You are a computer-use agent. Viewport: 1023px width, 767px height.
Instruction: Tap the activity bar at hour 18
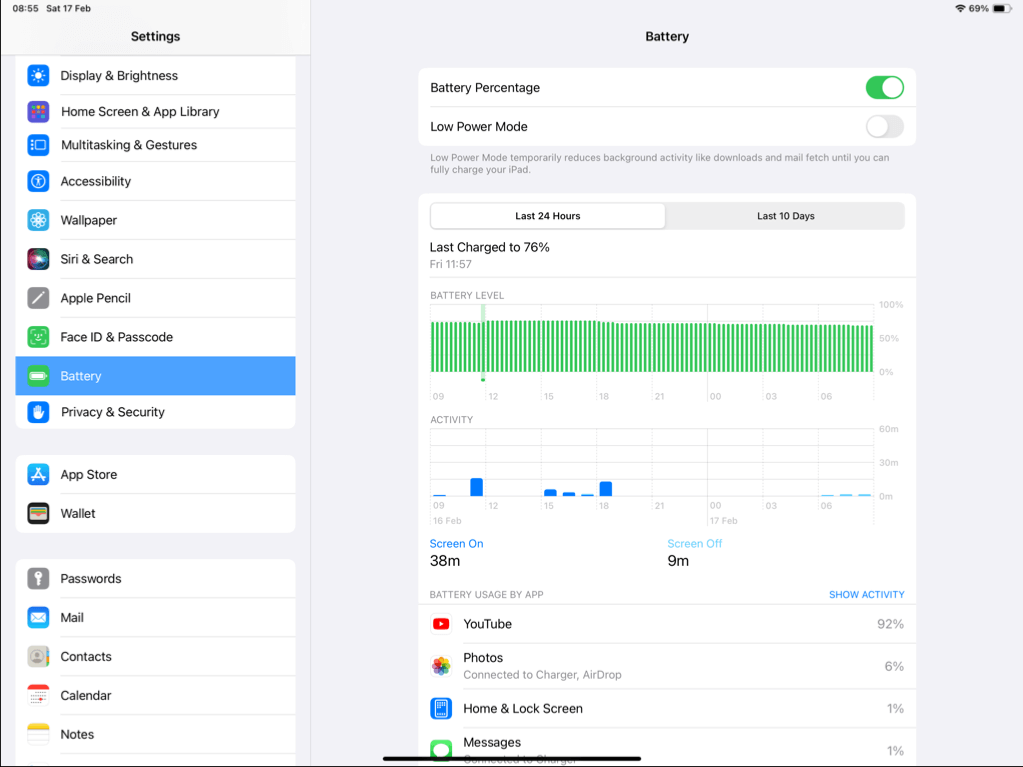[x=605, y=489]
